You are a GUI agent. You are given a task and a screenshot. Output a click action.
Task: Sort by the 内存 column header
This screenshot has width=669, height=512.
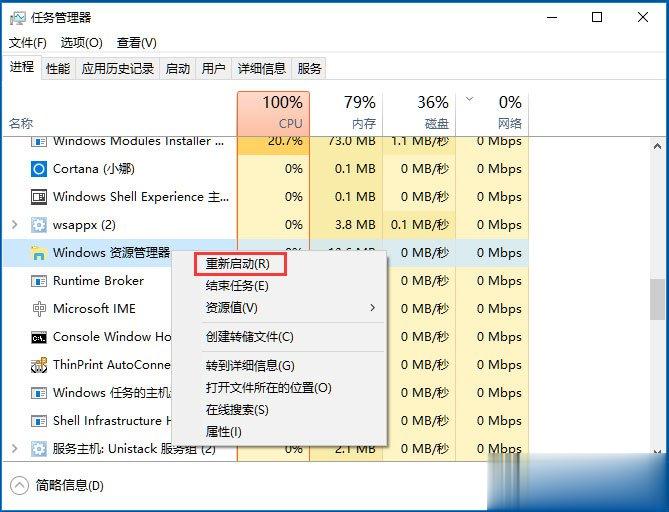click(x=346, y=114)
